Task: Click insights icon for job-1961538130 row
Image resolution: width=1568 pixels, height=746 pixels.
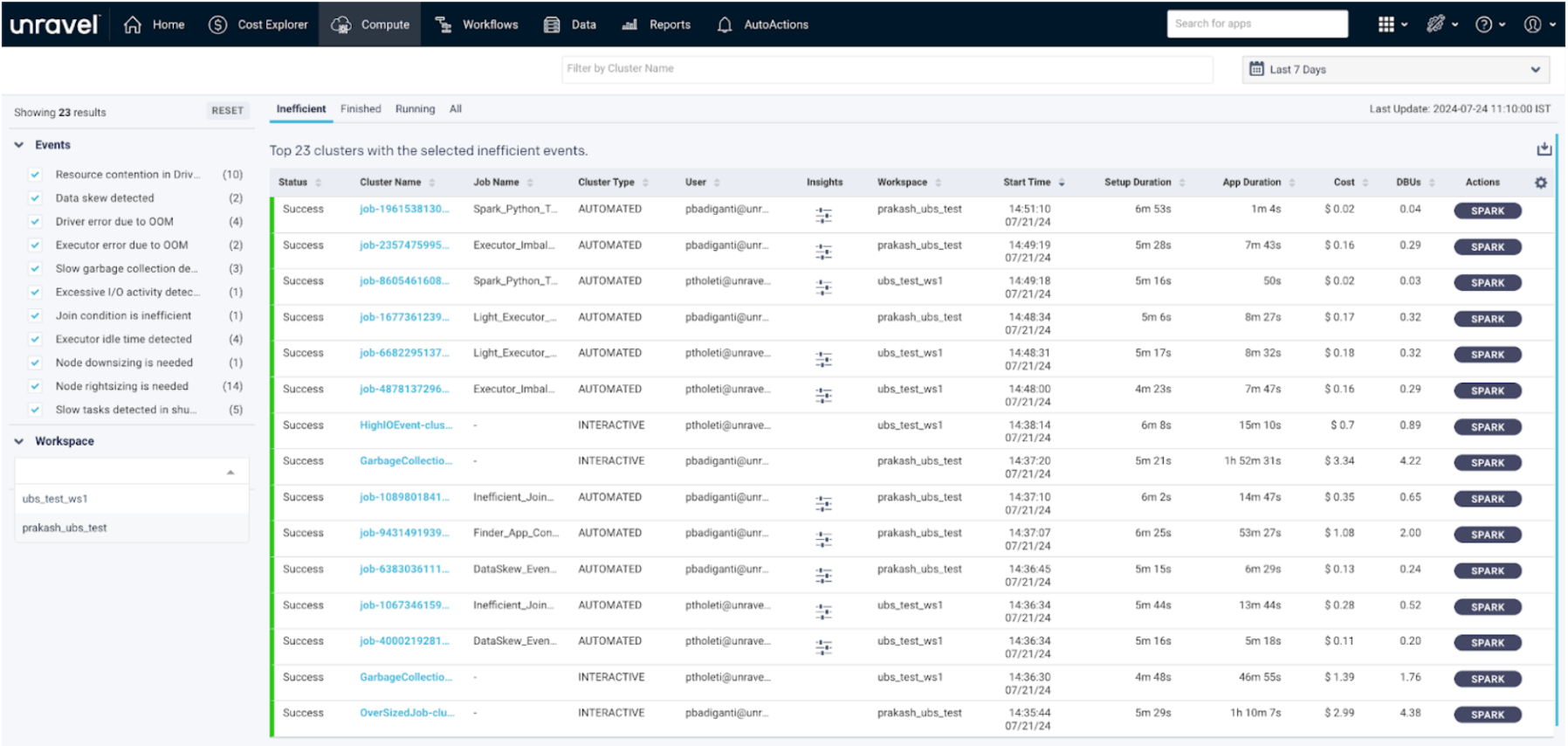Action: point(823,215)
